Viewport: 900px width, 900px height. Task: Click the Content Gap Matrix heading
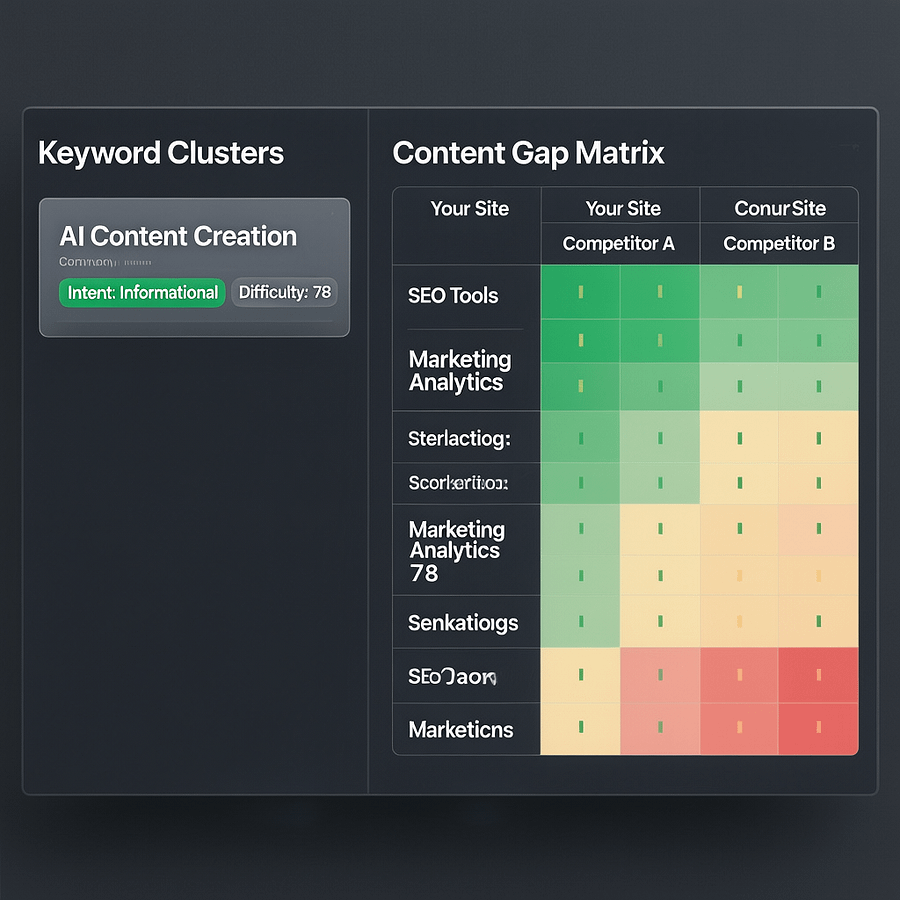click(528, 153)
